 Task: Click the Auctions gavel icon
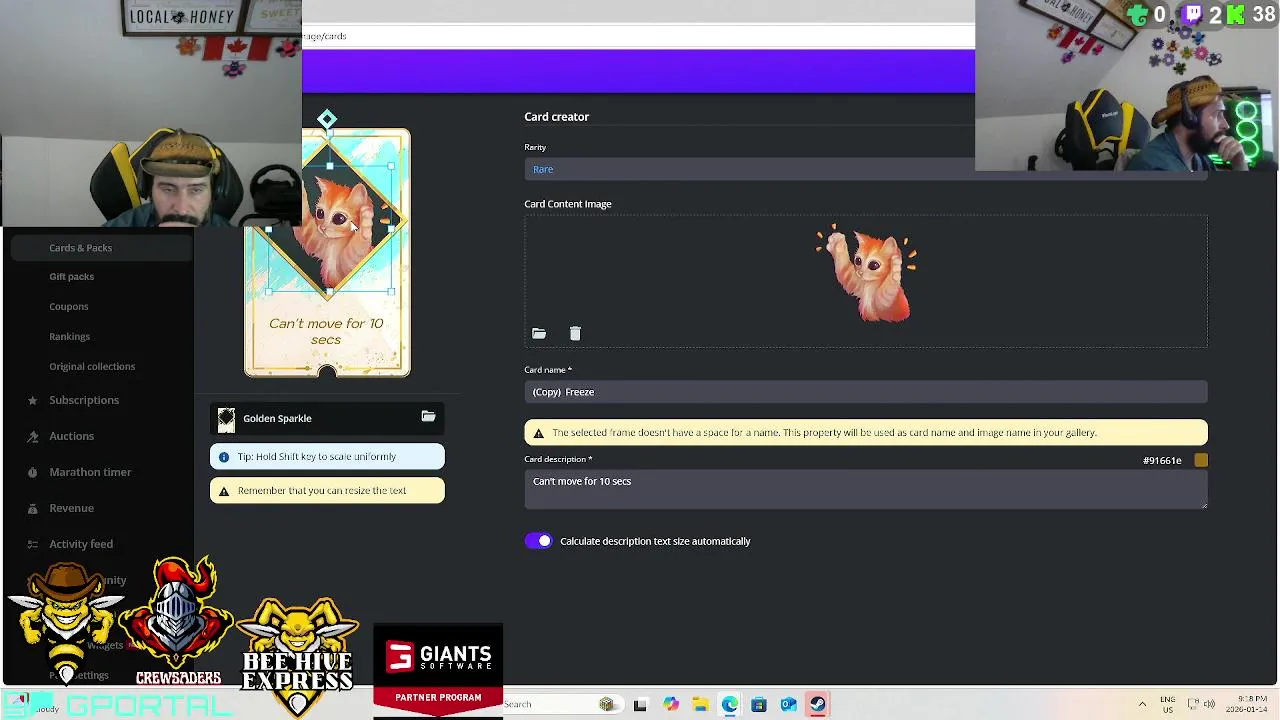[x=33, y=437]
